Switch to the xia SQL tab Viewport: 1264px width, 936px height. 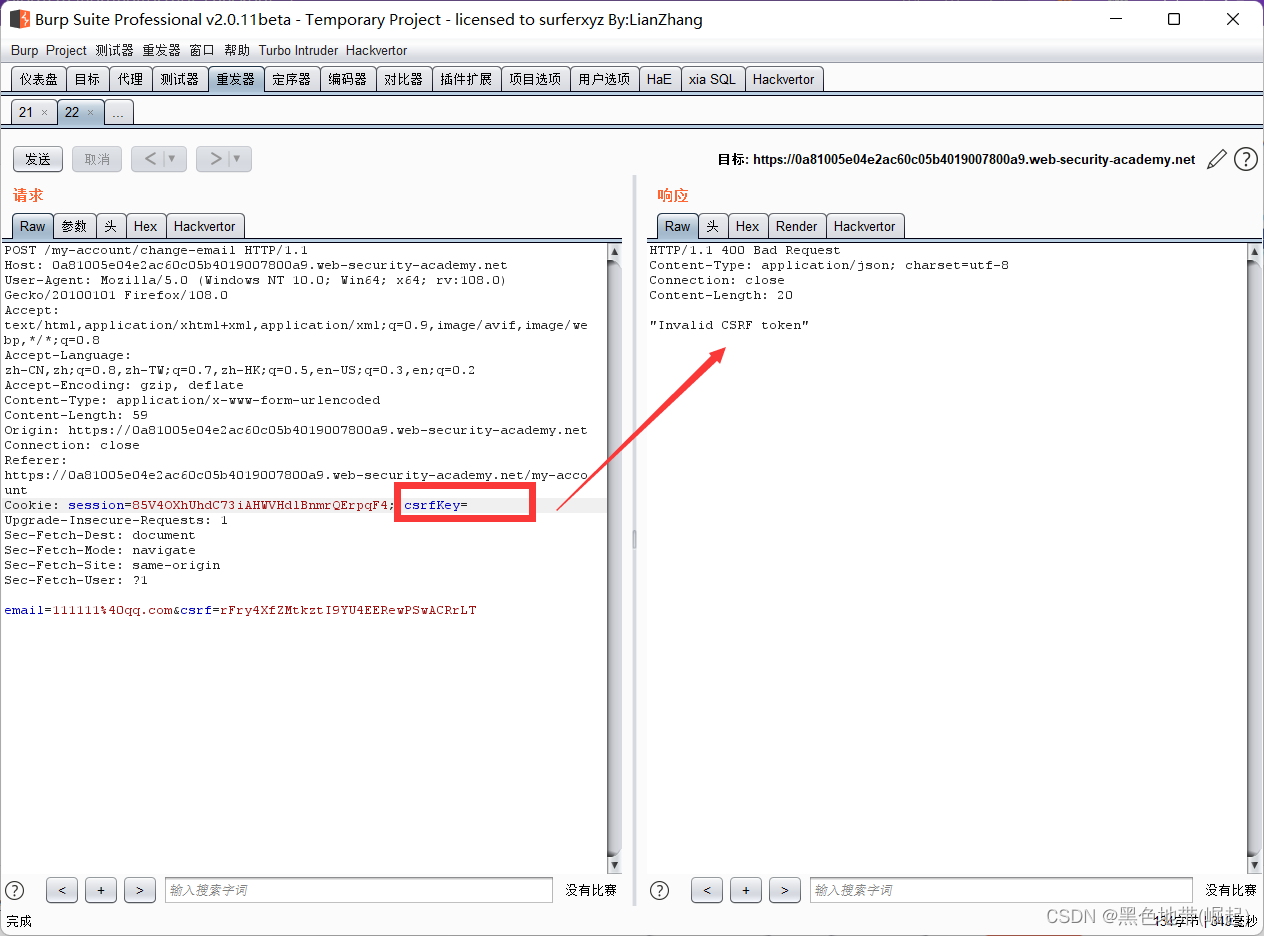712,79
